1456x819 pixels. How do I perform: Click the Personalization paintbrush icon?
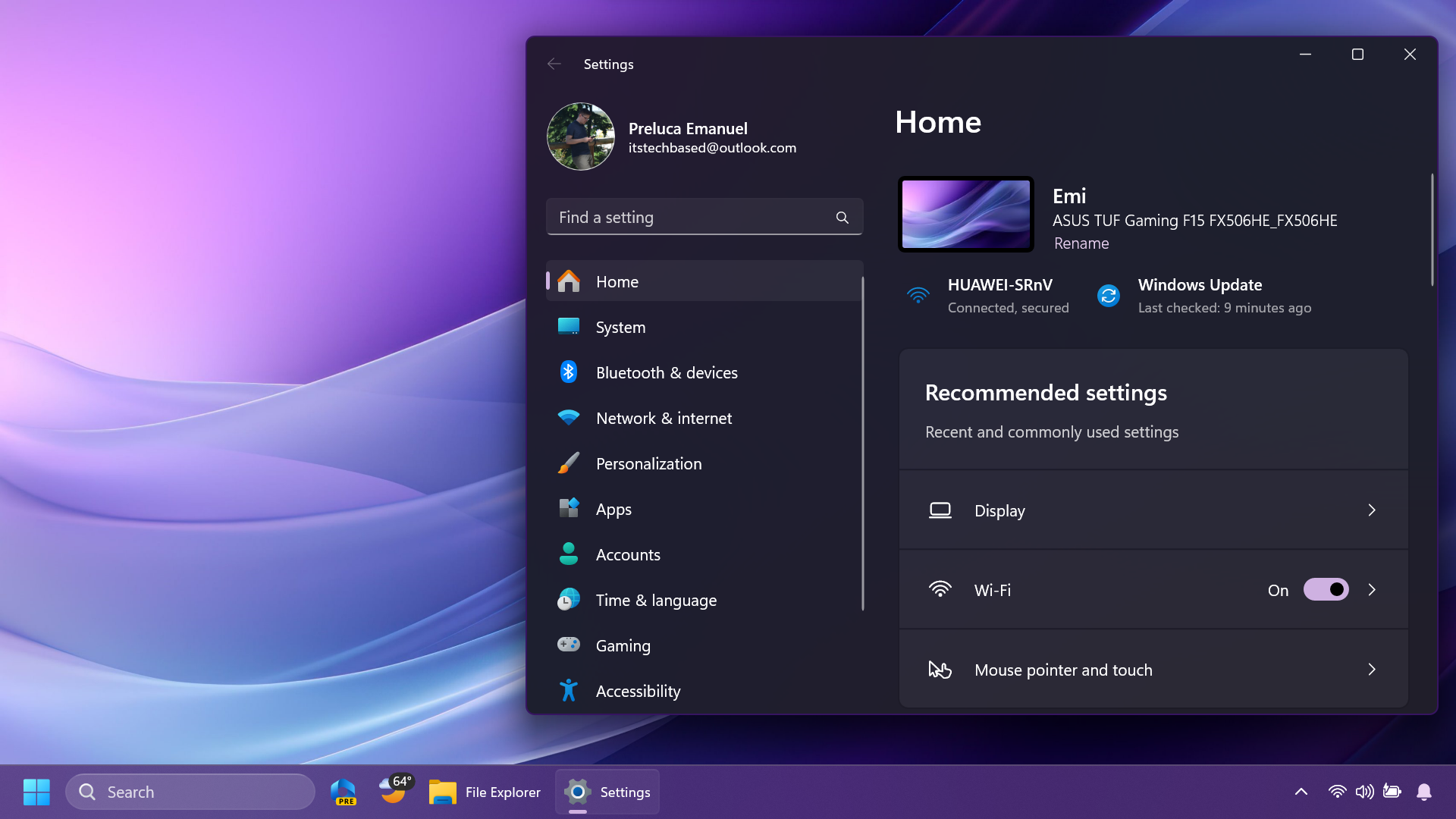569,463
